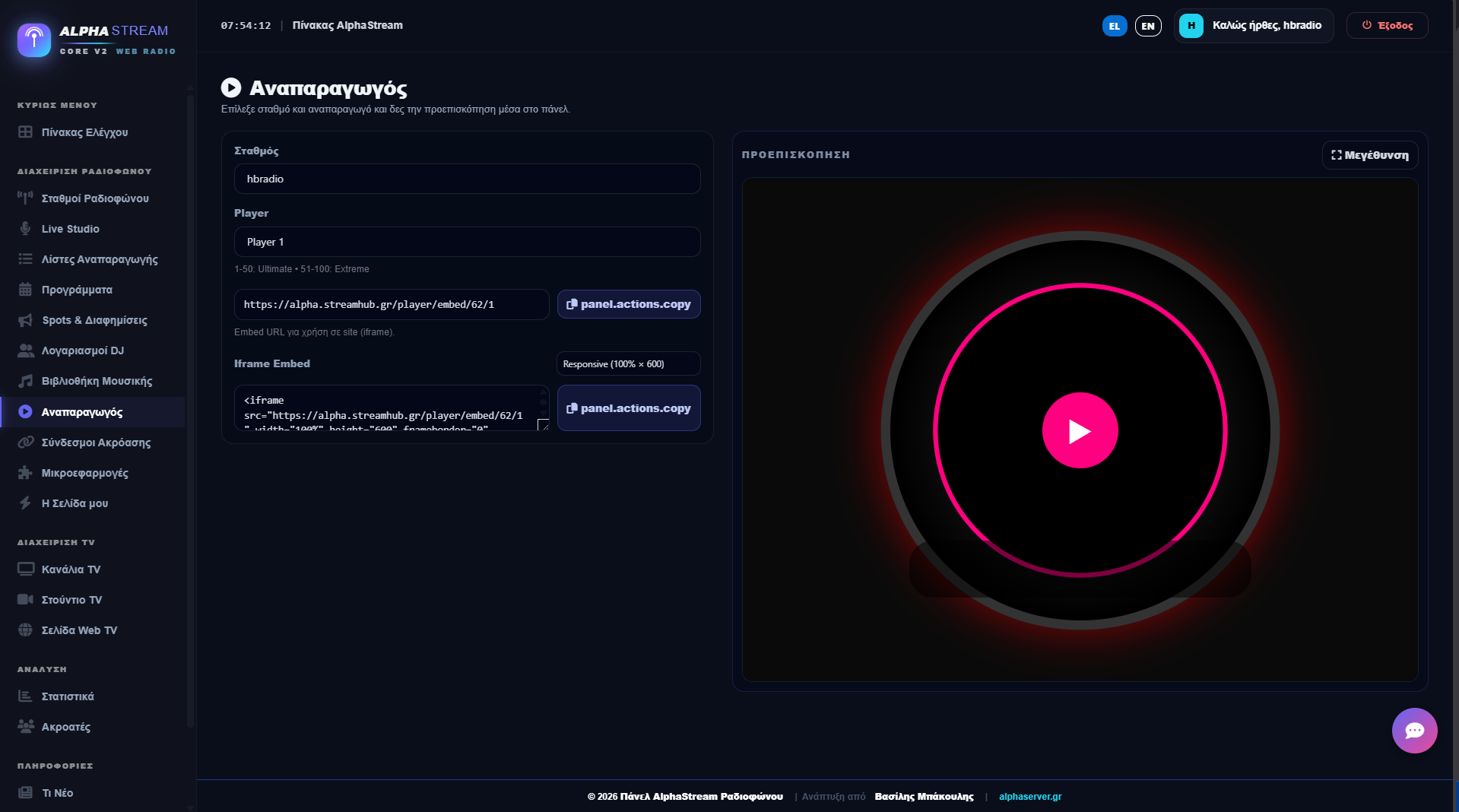Click the newspaper icon for Τι Νέο

point(25,792)
